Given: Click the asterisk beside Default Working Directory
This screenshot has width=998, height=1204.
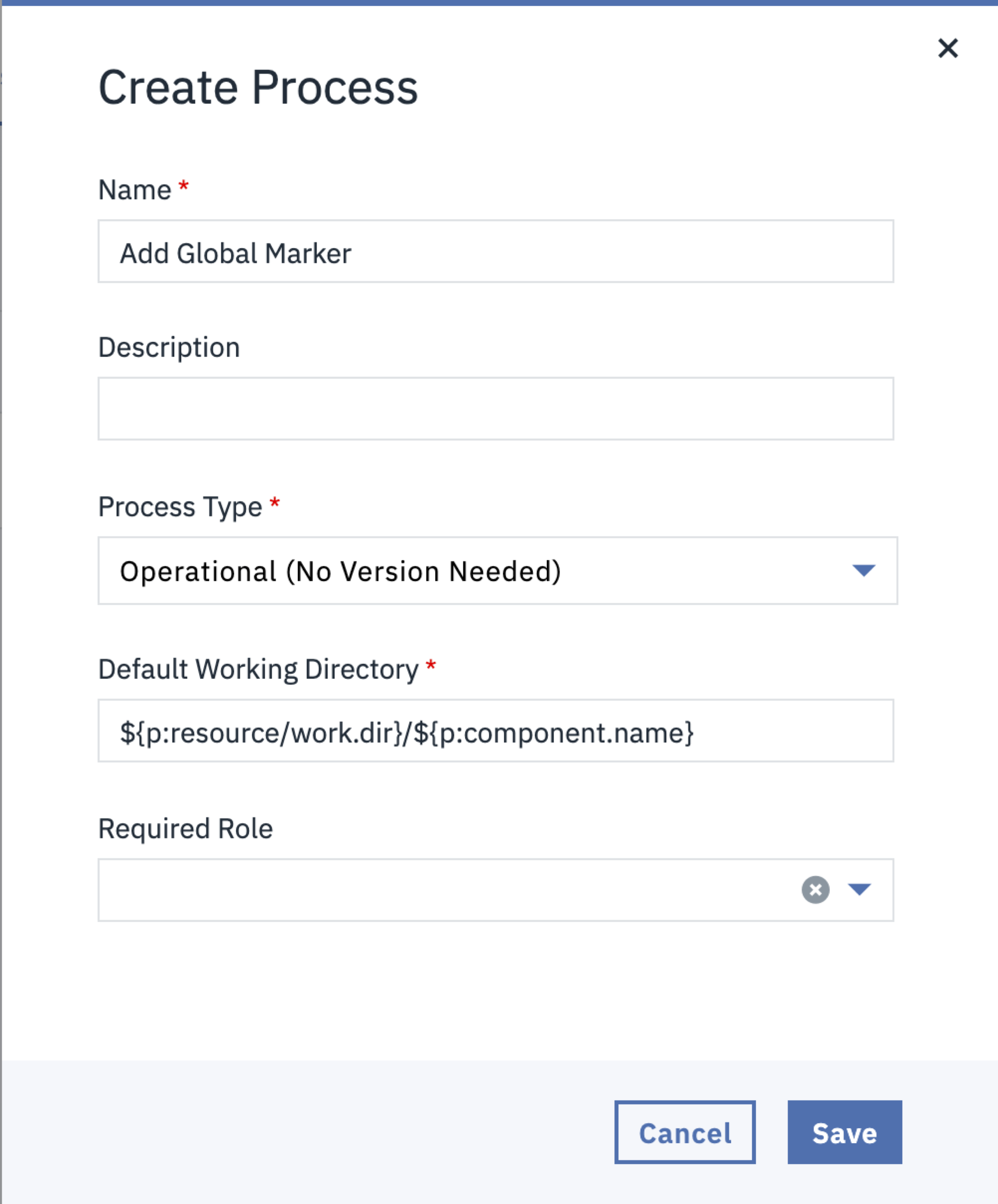Looking at the screenshot, I should point(431,666).
